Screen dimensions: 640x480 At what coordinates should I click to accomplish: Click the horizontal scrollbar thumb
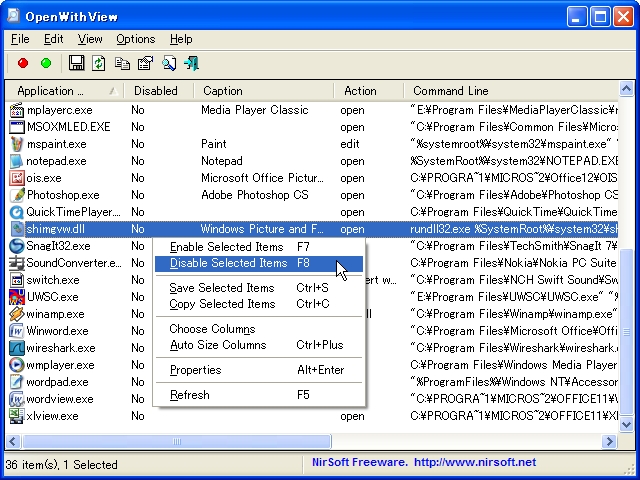click(177, 441)
